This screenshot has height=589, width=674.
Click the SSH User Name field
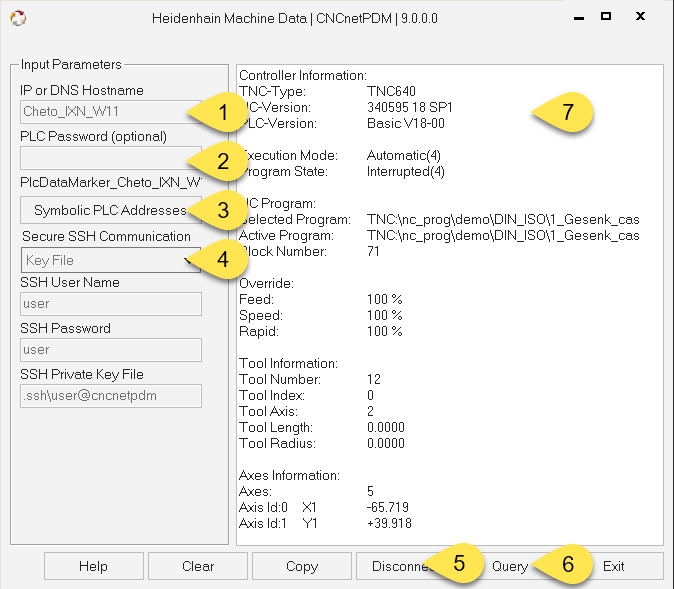pos(110,304)
